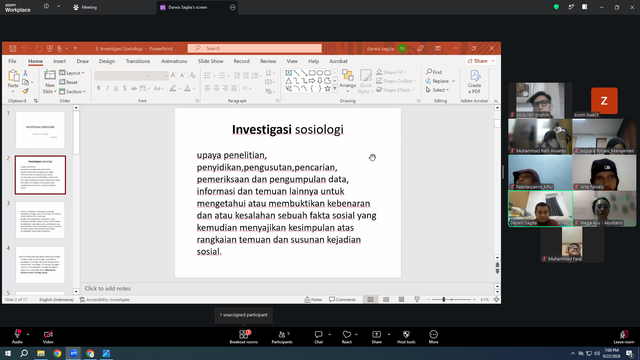The width and height of the screenshot is (640, 360).
Task: Switch to the Animations tab
Action: coord(174,61)
